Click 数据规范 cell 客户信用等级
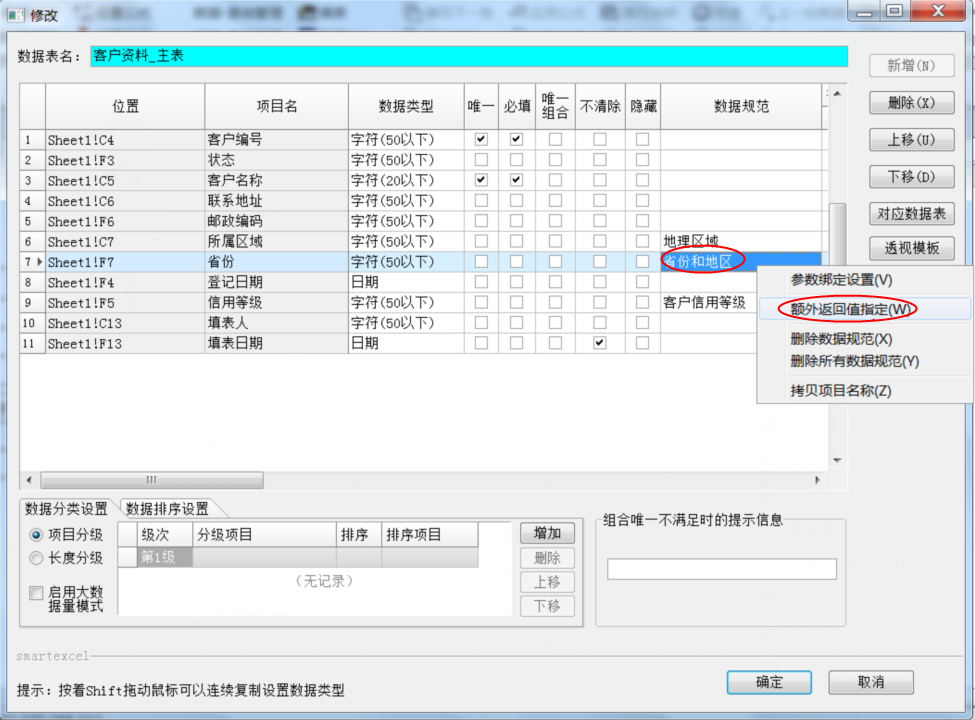The width and height of the screenshot is (975, 720). tap(709, 303)
